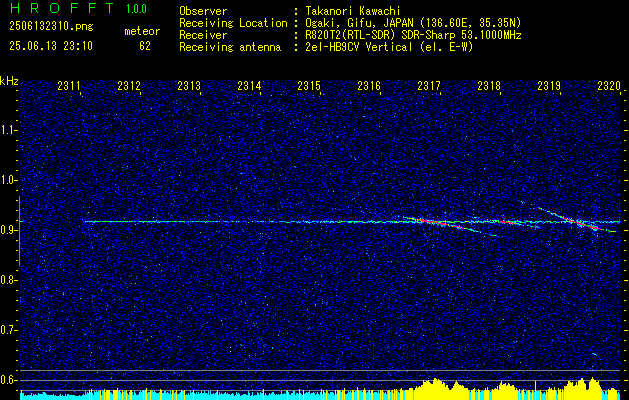Click the Observer label
Viewport: 629px width, 400px height.
coord(203,12)
